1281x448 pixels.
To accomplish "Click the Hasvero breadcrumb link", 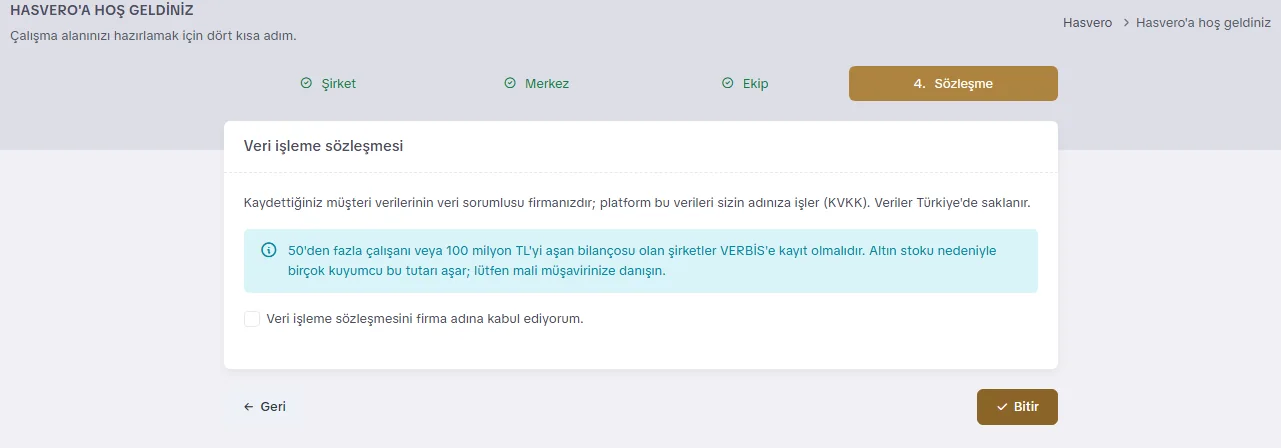I will click(1087, 22).
